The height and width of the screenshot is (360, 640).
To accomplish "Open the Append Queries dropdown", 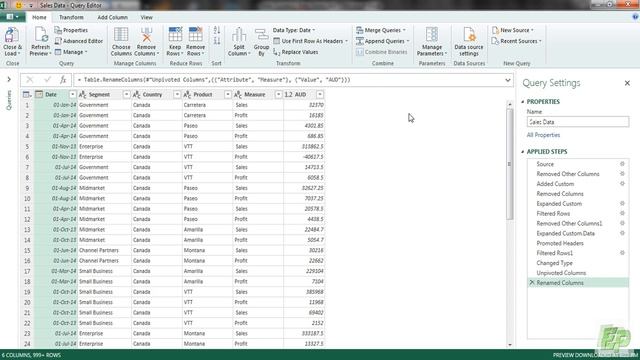I will (382, 41).
